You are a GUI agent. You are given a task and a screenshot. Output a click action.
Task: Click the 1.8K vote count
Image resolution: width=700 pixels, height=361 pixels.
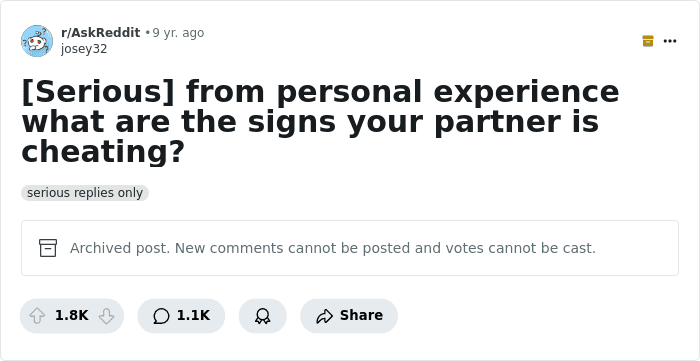click(x=71, y=315)
